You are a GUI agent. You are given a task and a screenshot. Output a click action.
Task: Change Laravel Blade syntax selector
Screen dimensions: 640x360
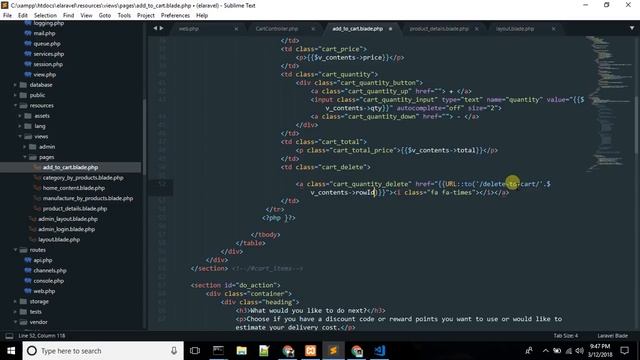tap(612, 336)
